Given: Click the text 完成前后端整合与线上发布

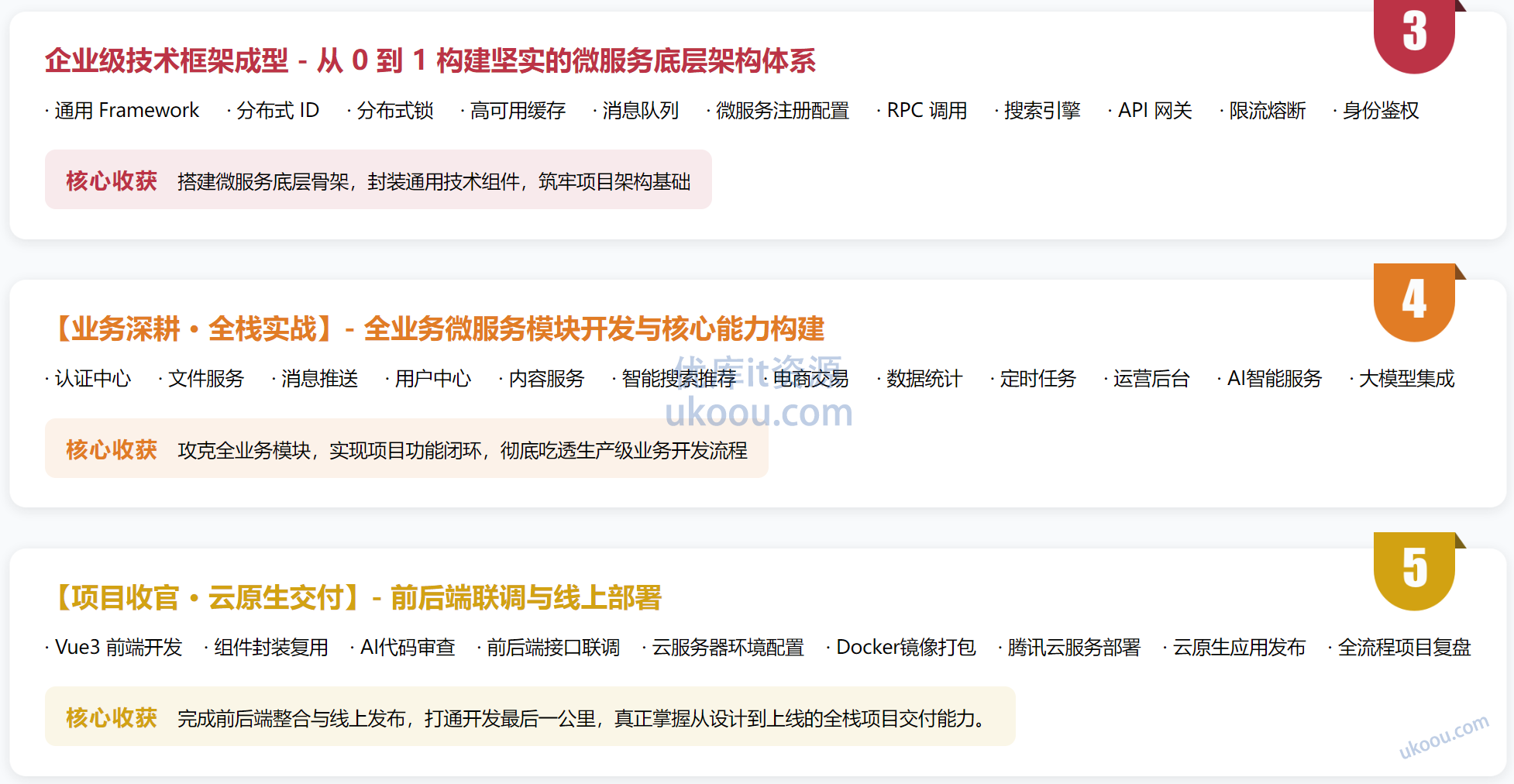Looking at the screenshot, I should 292,719.
